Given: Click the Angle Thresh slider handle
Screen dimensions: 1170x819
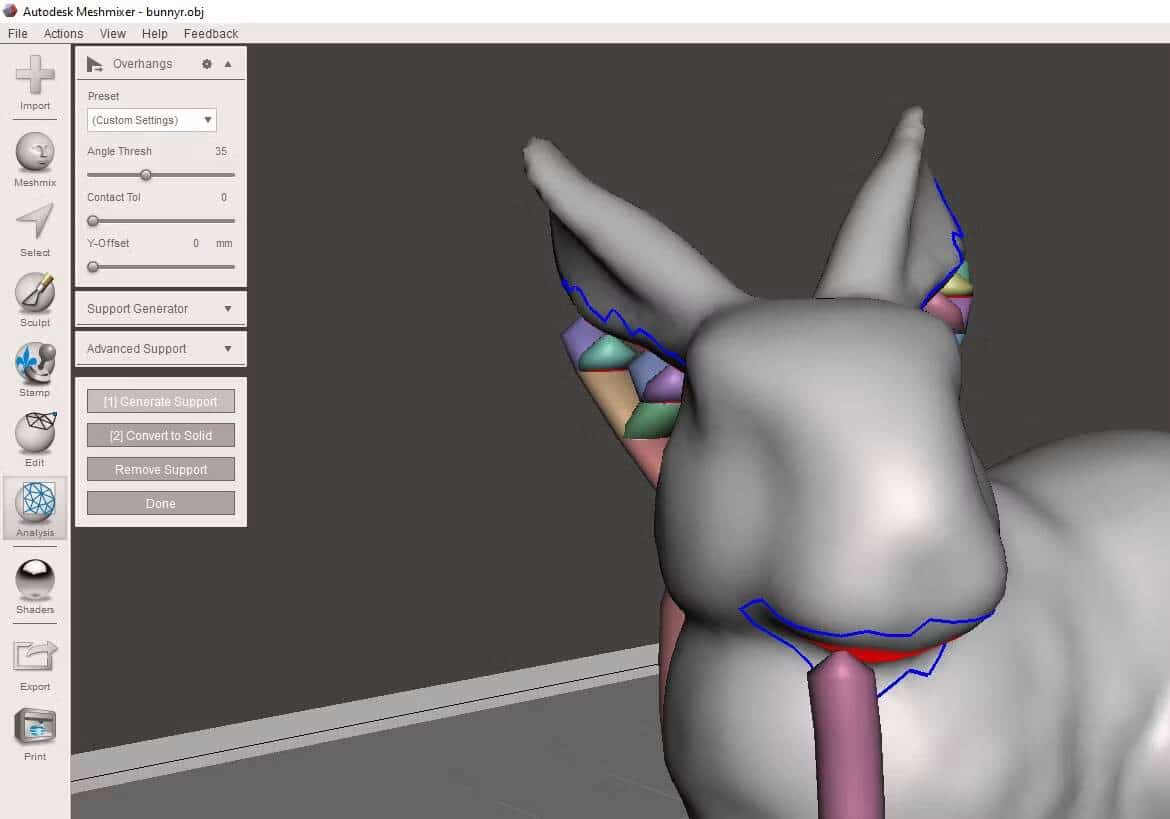Looking at the screenshot, I should 146,175.
